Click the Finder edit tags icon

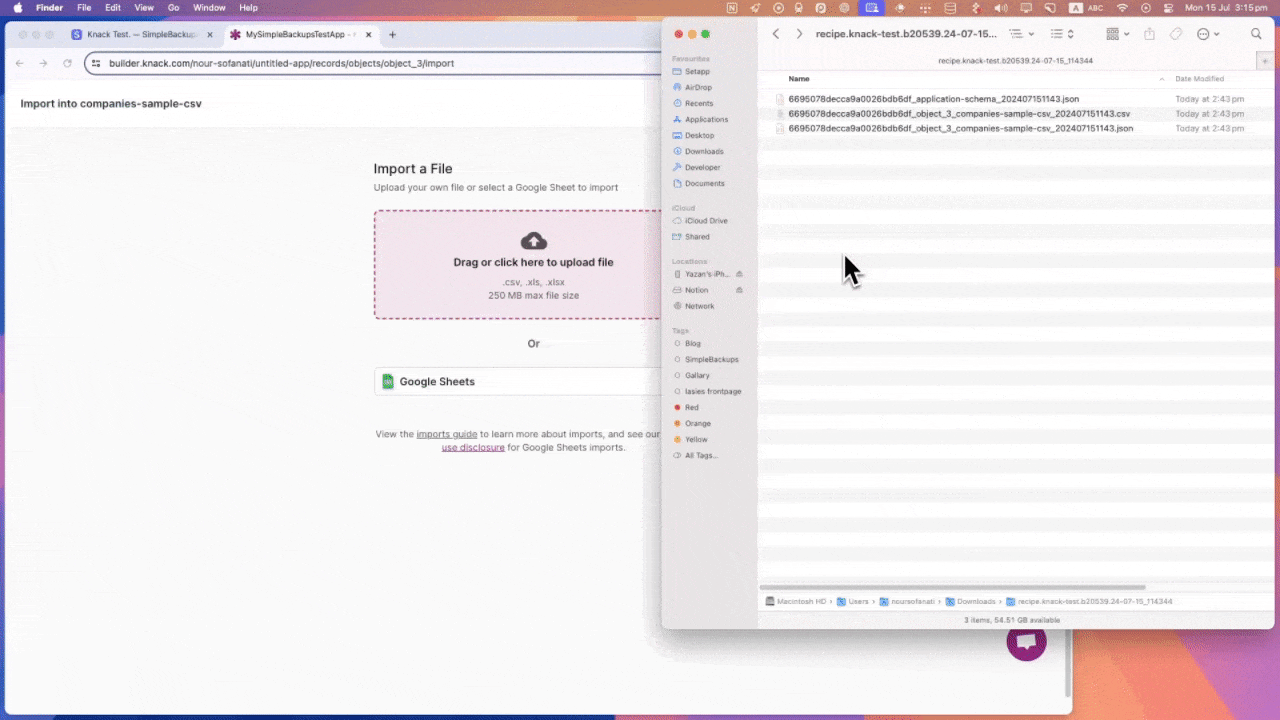[x=1176, y=34]
